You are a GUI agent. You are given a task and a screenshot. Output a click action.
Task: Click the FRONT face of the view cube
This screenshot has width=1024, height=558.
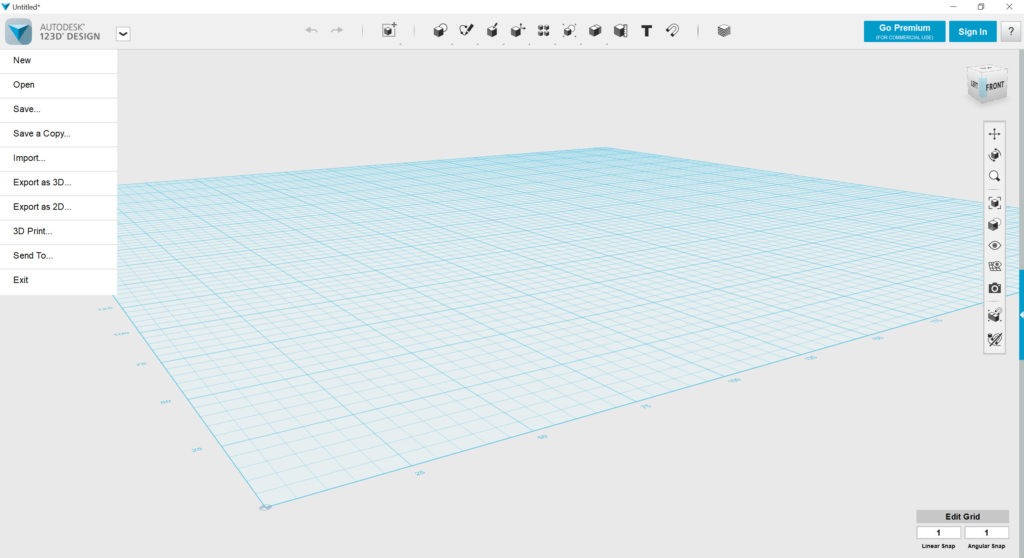pyautogui.click(x=994, y=87)
